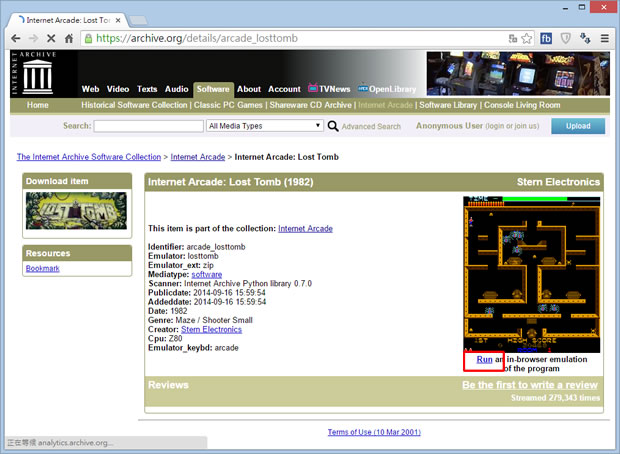Click login or join us link
620x454 pixels.
(512, 126)
